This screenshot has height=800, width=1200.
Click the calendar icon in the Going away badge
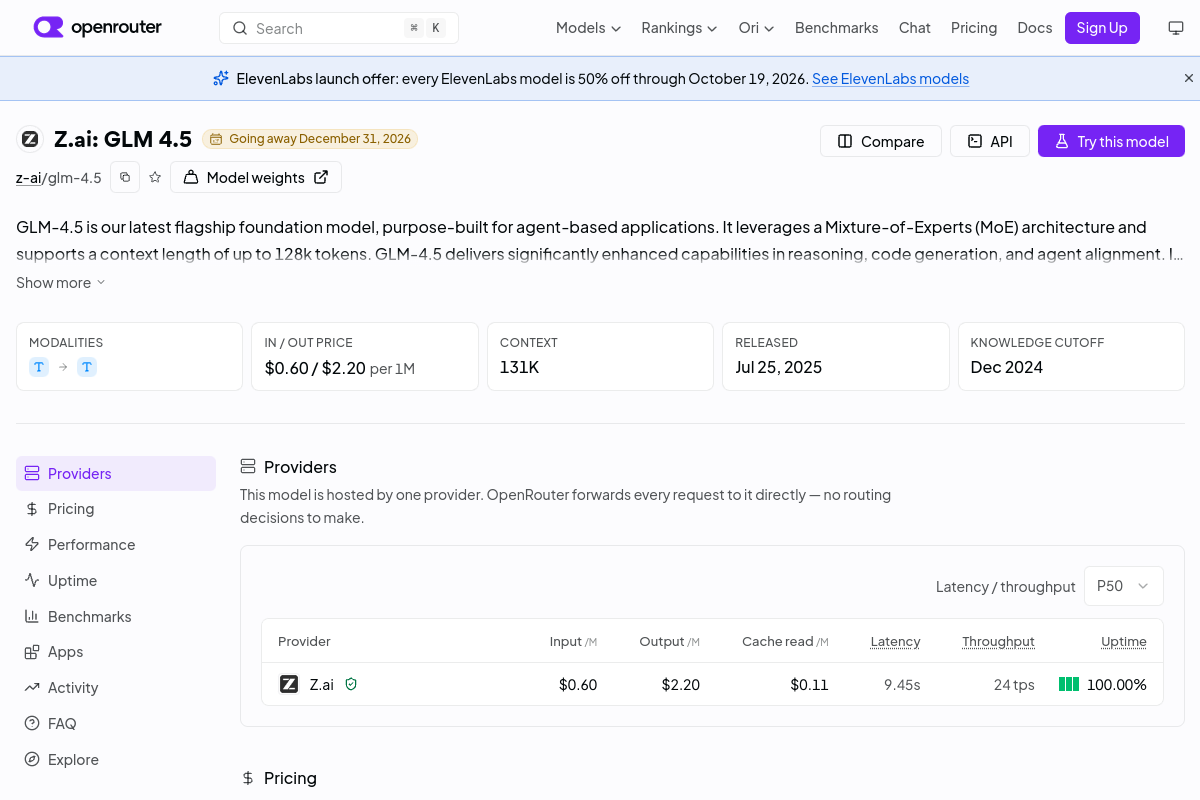pos(216,139)
